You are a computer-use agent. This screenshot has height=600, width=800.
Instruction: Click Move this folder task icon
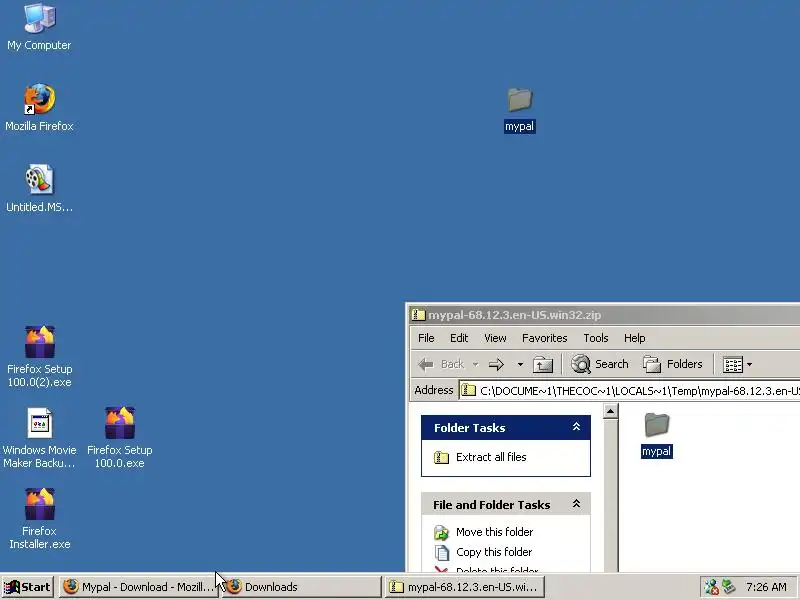(441, 533)
